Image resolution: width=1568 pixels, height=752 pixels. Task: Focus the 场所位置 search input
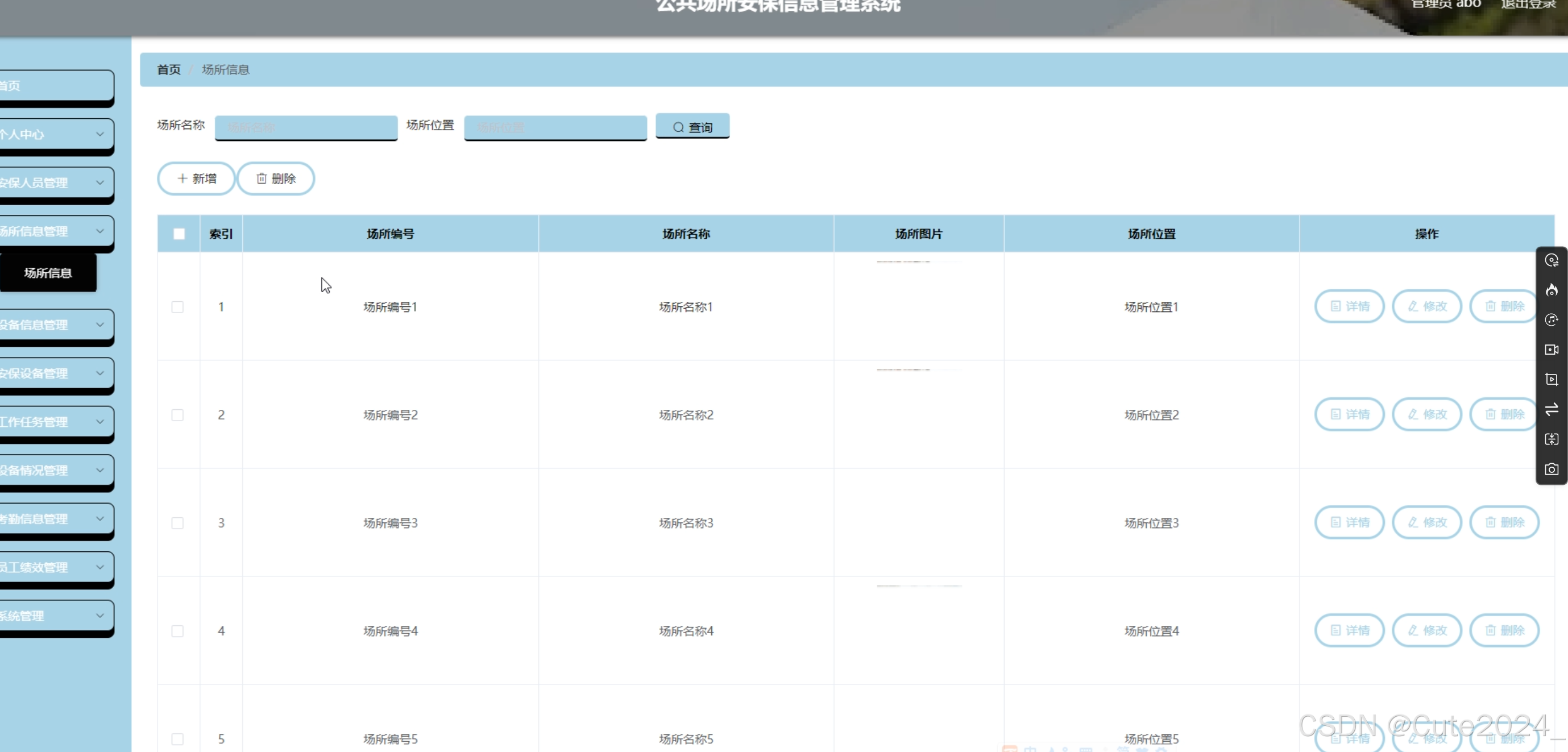coord(555,127)
